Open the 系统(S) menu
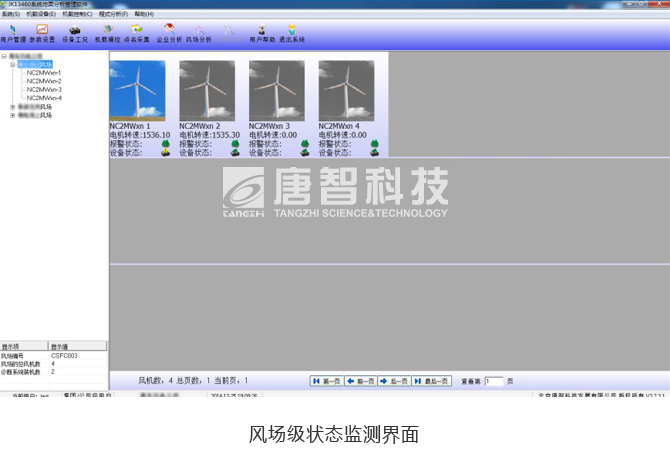The height and width of the screenshot is (450, 670). [11, 14]
